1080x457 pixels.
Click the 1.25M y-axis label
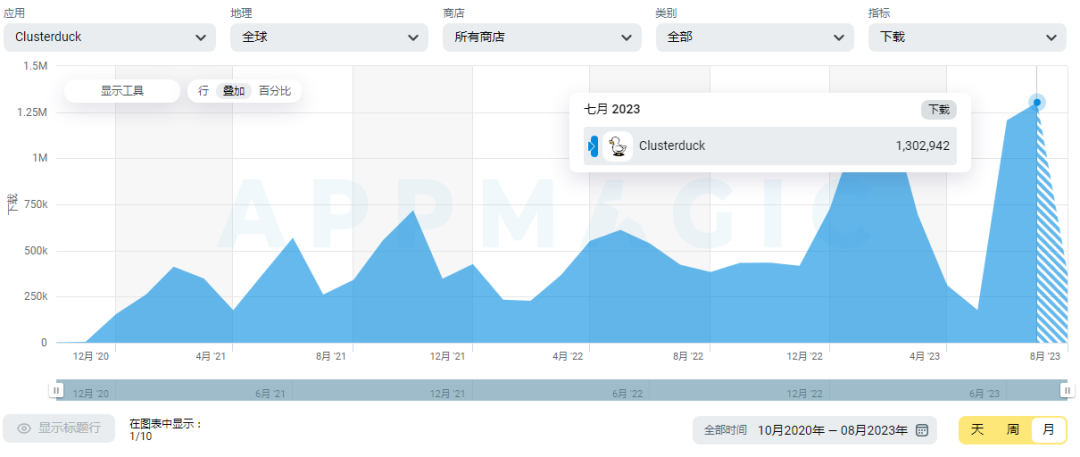coord(31,112)
